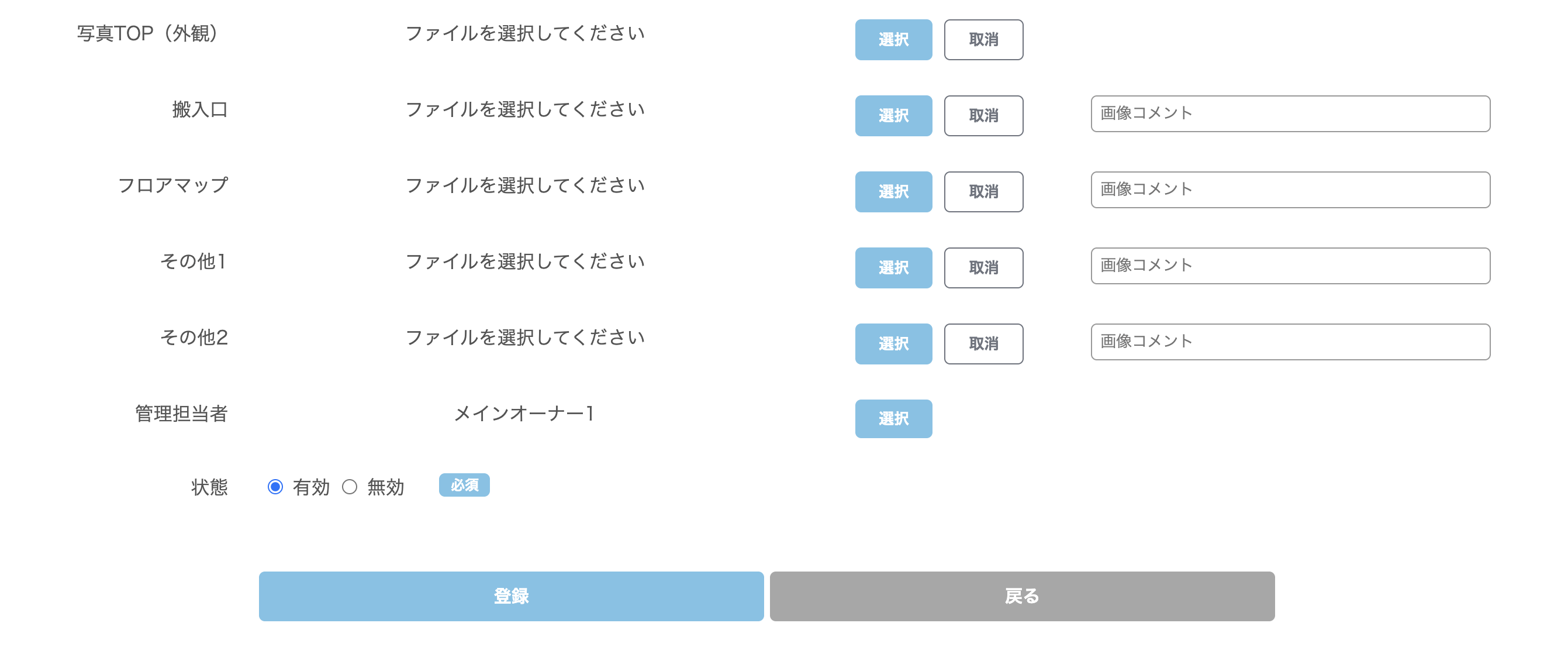Choose file via フロアマップ 選択 button
Screen dimensions: 1568x647
pyautogui.click(x=893, y=192)
